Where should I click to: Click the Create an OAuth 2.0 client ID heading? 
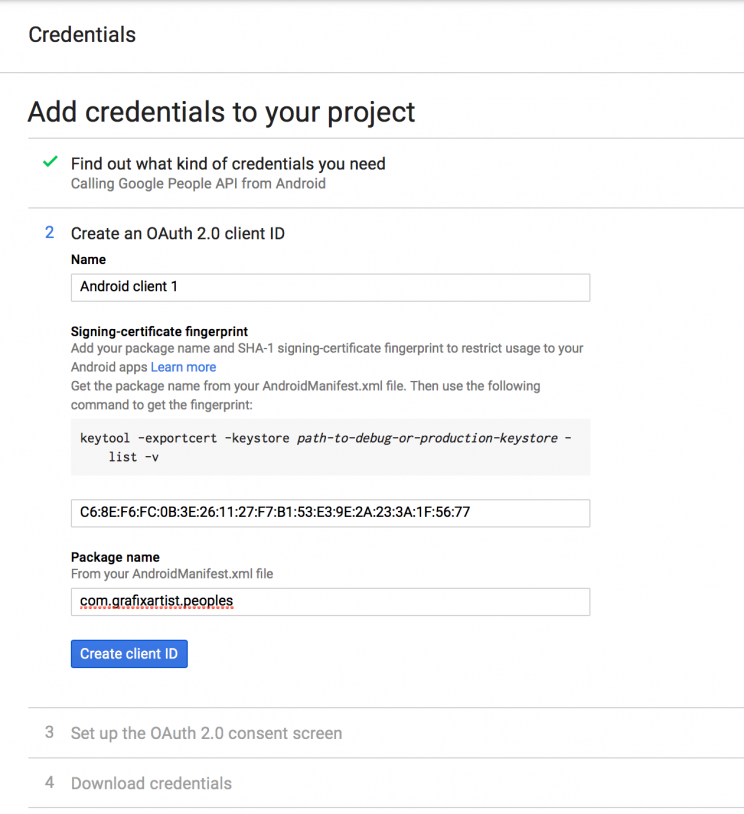click(x=178, y=234)
